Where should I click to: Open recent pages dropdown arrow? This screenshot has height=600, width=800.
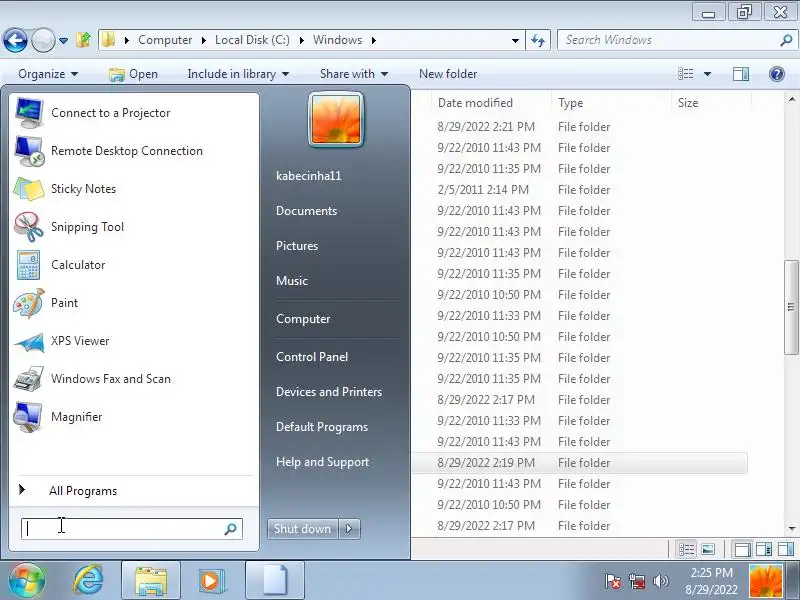(x=63, y=40)
